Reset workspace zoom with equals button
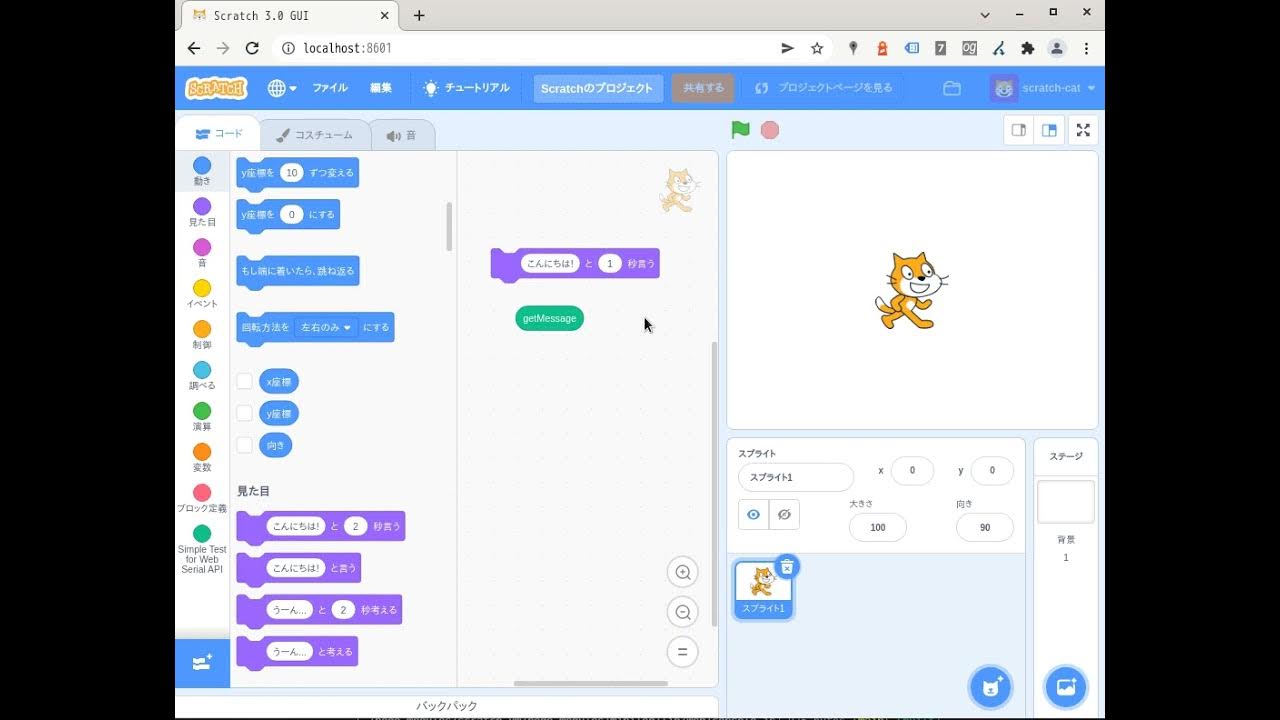The height and width of the screenshot is (720, 1280). click(x=683, y=652)
